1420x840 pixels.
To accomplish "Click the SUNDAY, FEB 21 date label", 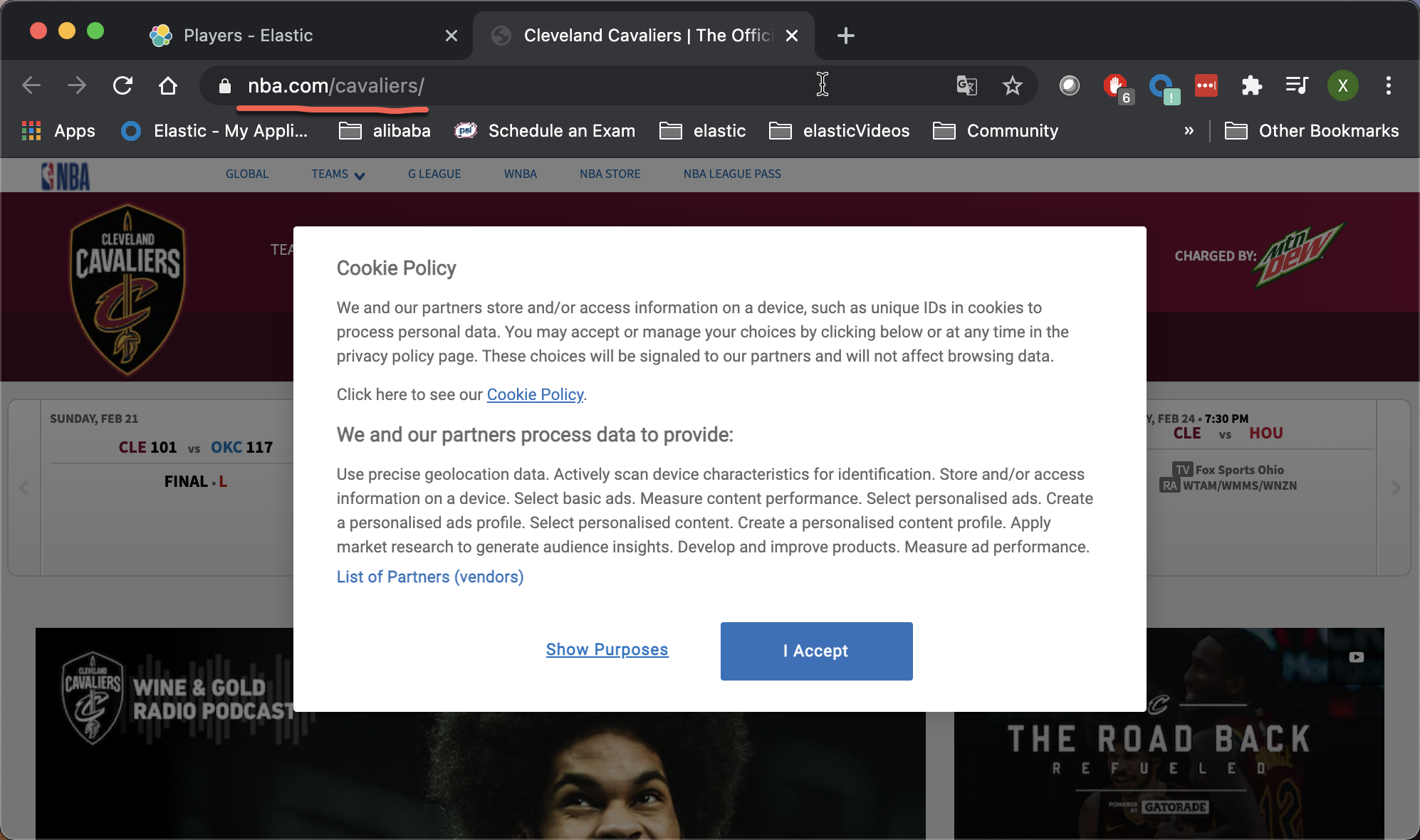I will pos(94,419).
